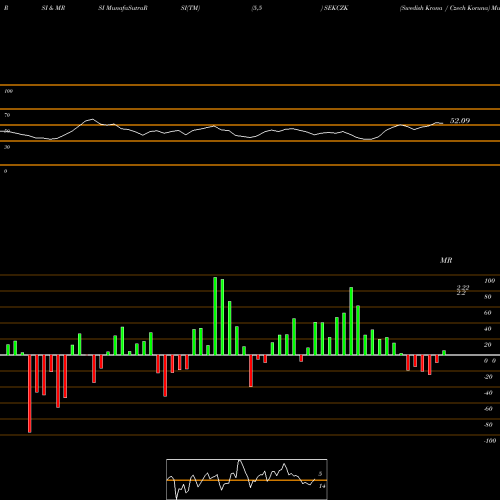Click the '5' label in the mini chart

320,474
